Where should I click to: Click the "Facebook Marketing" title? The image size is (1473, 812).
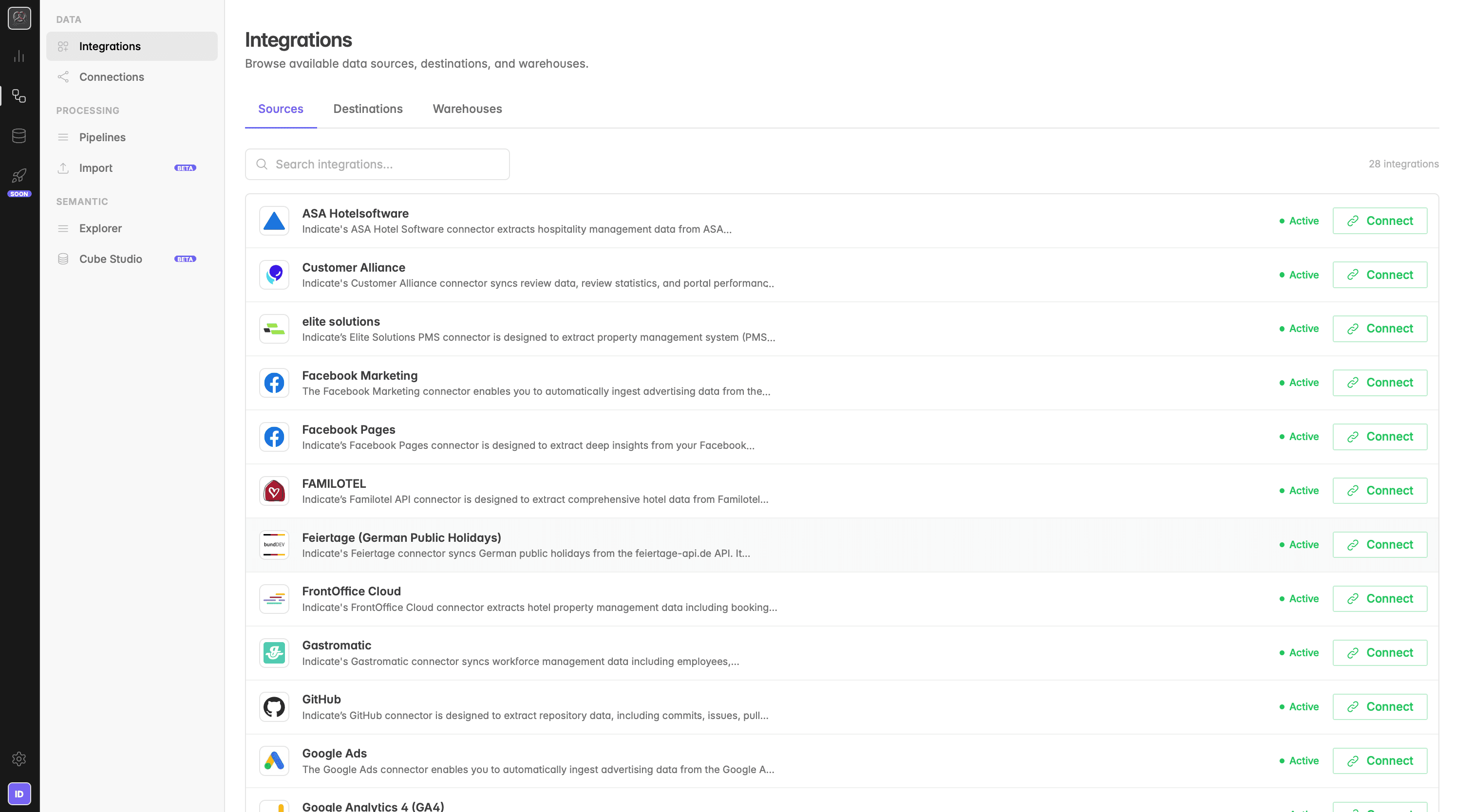tap(359, 375)
